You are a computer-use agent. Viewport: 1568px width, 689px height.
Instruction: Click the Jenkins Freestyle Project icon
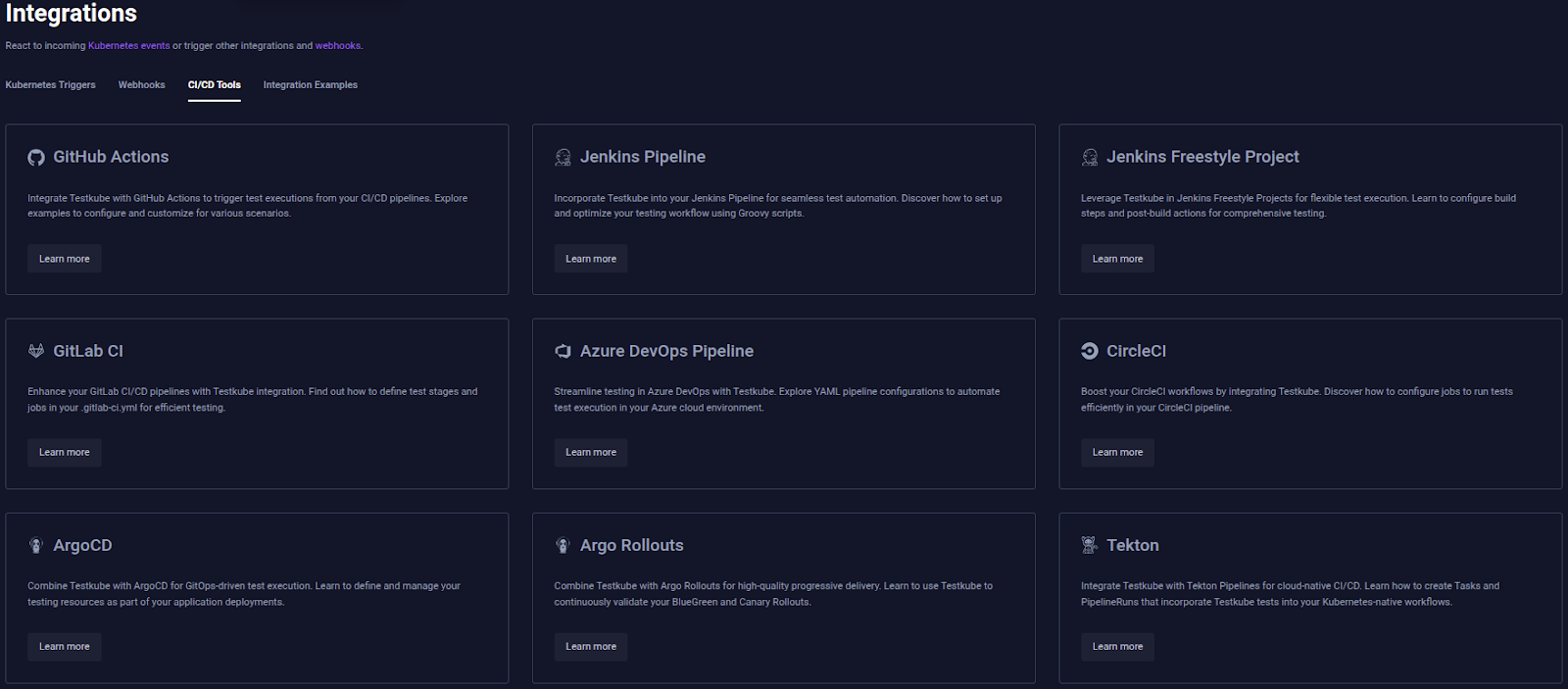click(x=1090, y=157)
